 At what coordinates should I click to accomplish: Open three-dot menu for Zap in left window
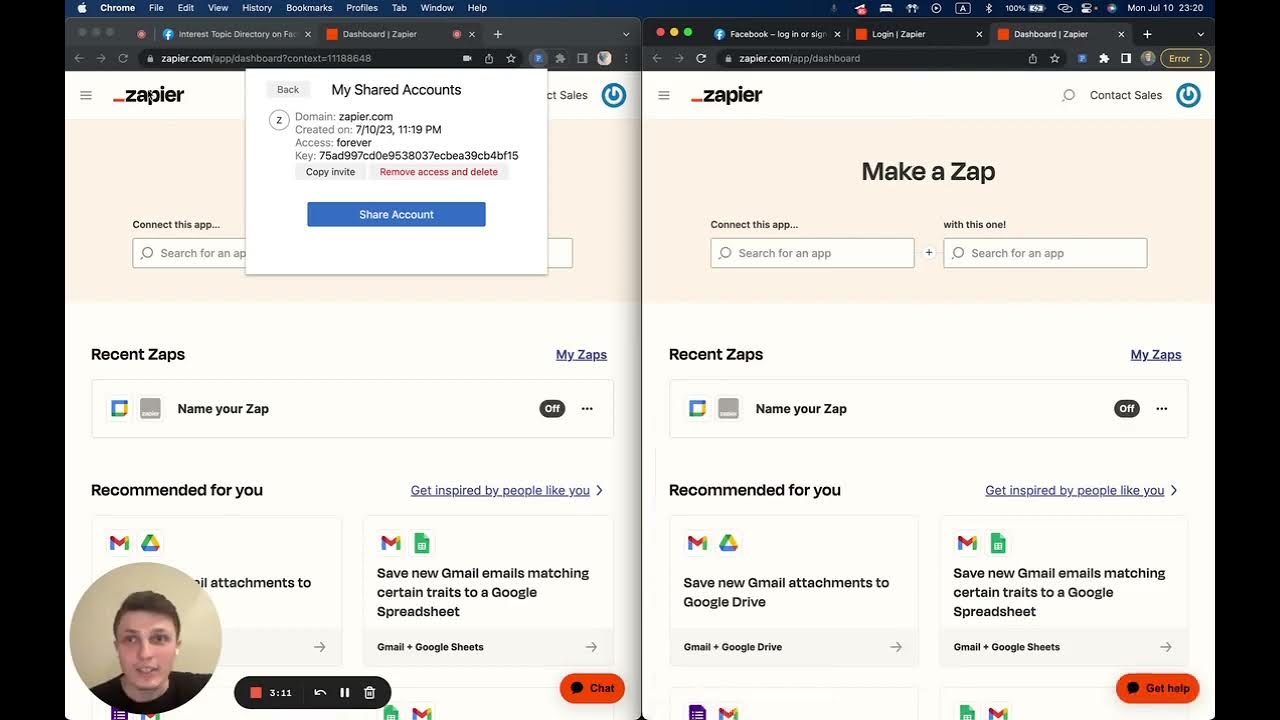[587, 408]
